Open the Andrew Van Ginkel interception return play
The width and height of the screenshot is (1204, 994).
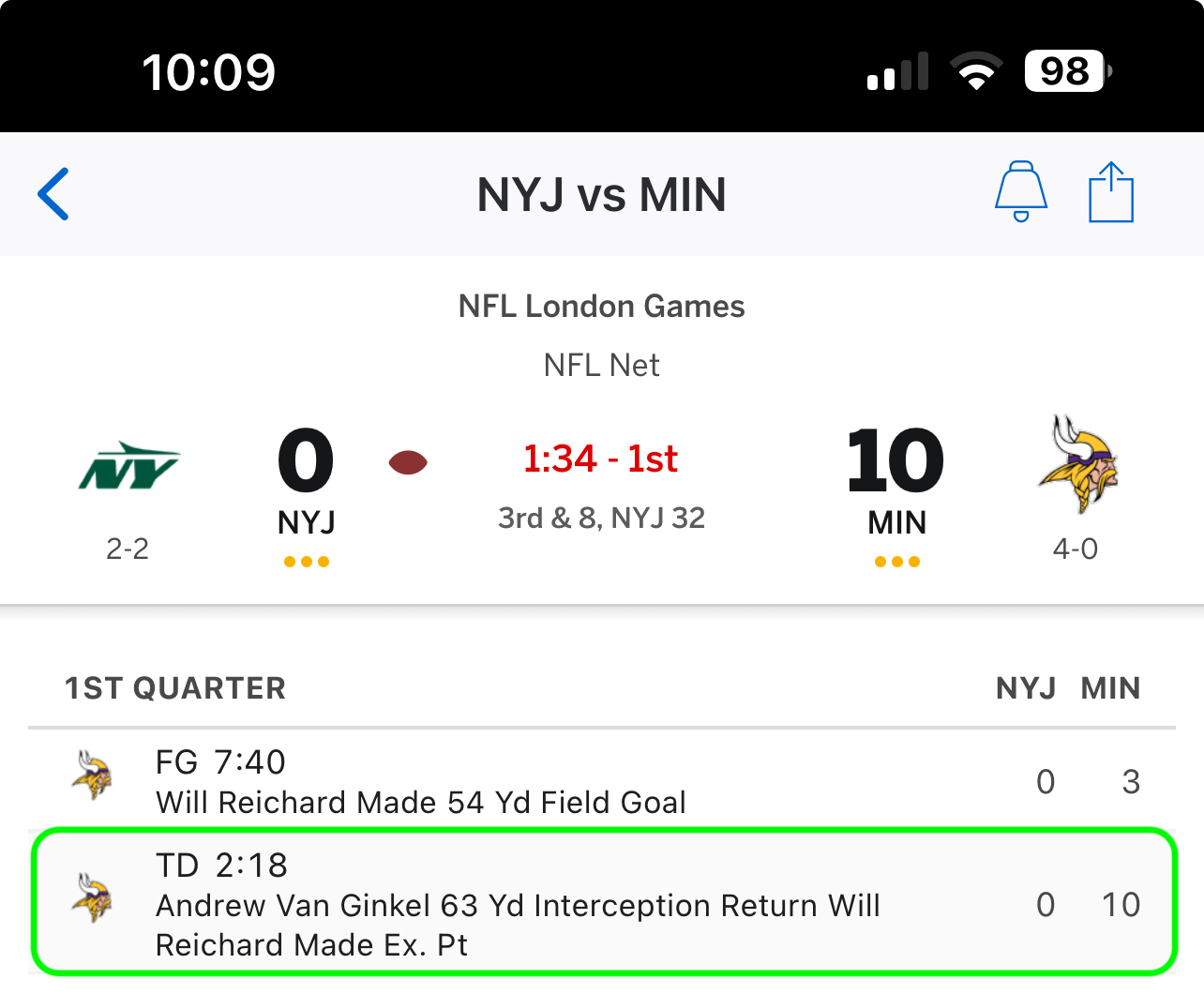pos(604,902)
